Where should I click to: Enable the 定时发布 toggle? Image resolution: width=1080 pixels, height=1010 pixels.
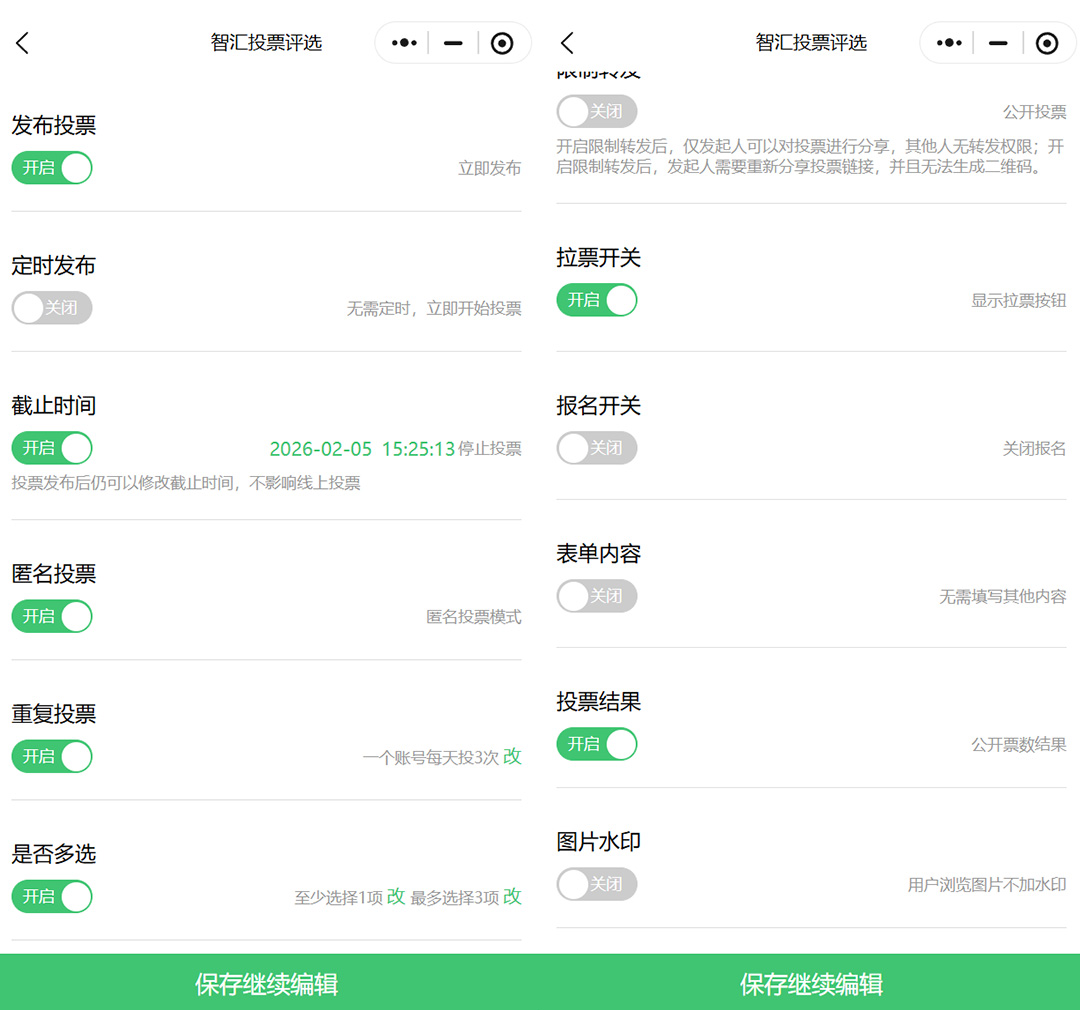[x=52, y=308]
